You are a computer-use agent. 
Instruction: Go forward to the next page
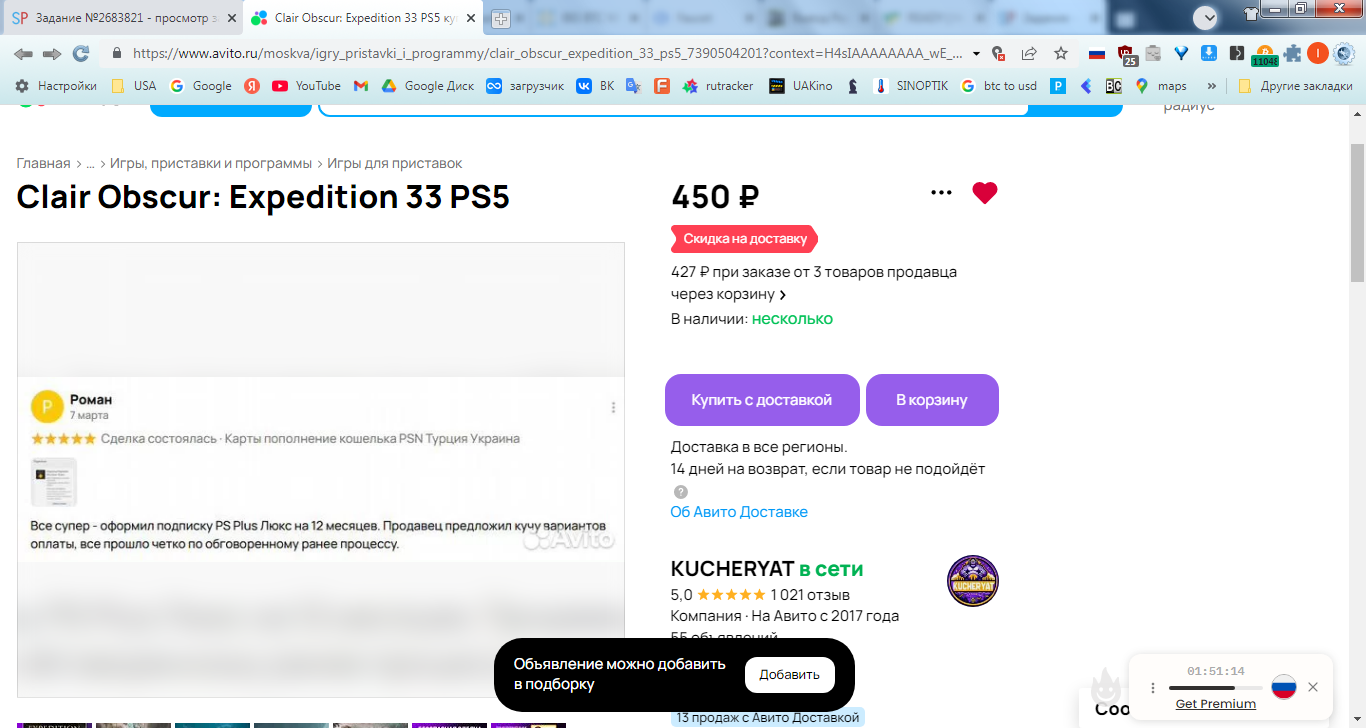[x=52, y=53]
